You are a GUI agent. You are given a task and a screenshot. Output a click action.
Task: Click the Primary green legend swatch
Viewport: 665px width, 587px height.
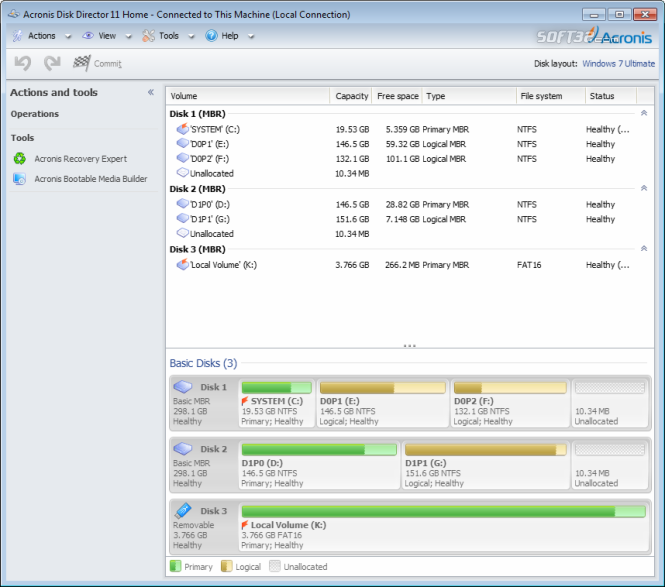(x=175, y=566)
